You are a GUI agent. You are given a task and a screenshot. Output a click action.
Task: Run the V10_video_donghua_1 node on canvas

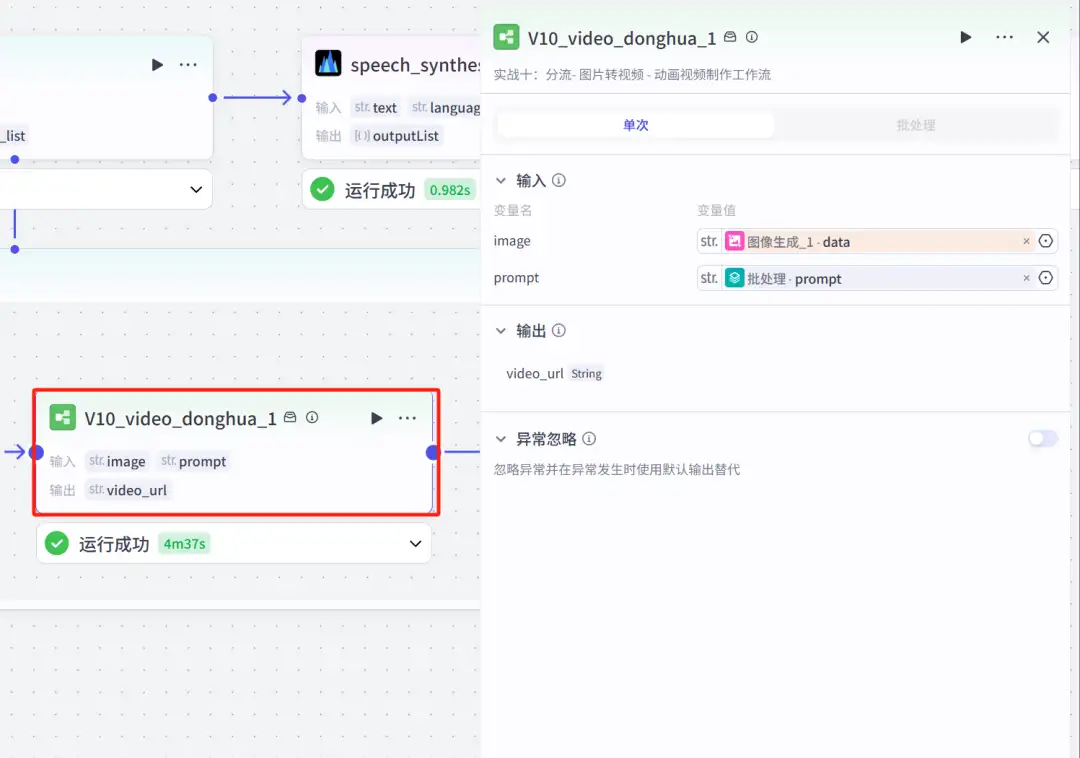pyautogui.click(x=376, y=418)
